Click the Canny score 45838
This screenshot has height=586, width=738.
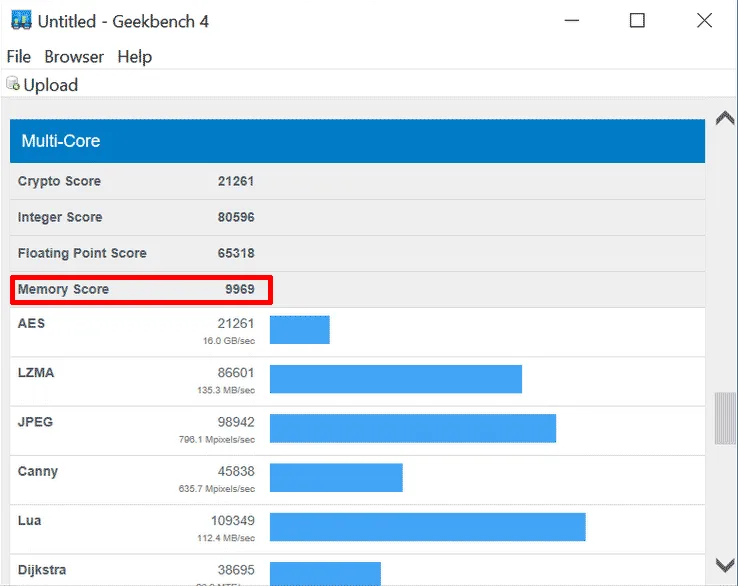click(x=236, y=471)
